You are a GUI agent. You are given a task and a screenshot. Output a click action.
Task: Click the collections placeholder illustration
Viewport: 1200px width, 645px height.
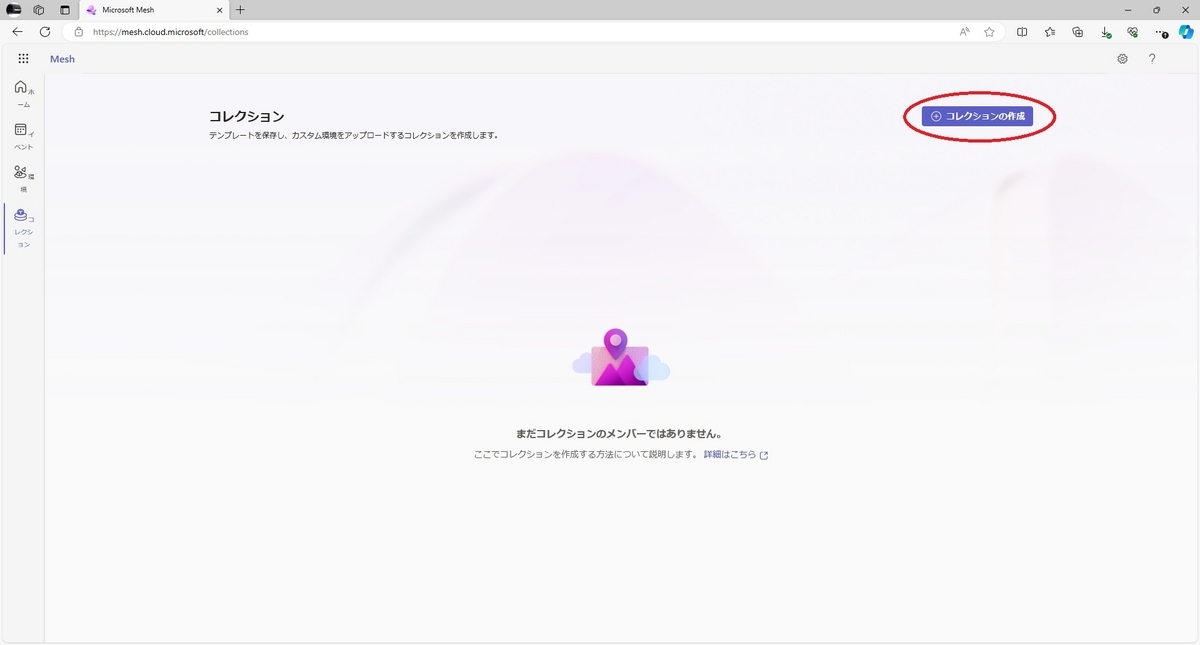pyautogui.click(x=620, y=358)
